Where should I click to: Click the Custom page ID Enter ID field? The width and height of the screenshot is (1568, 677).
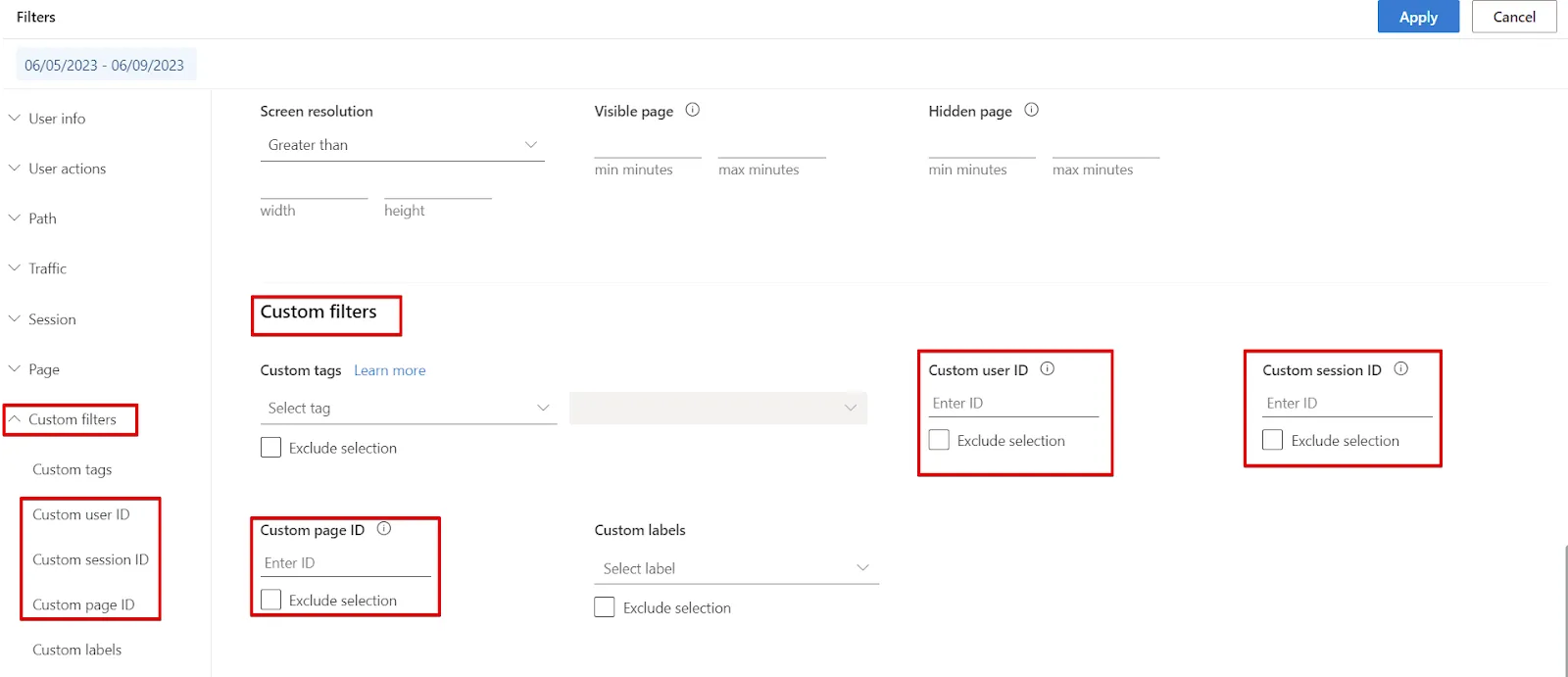point(346,563)
